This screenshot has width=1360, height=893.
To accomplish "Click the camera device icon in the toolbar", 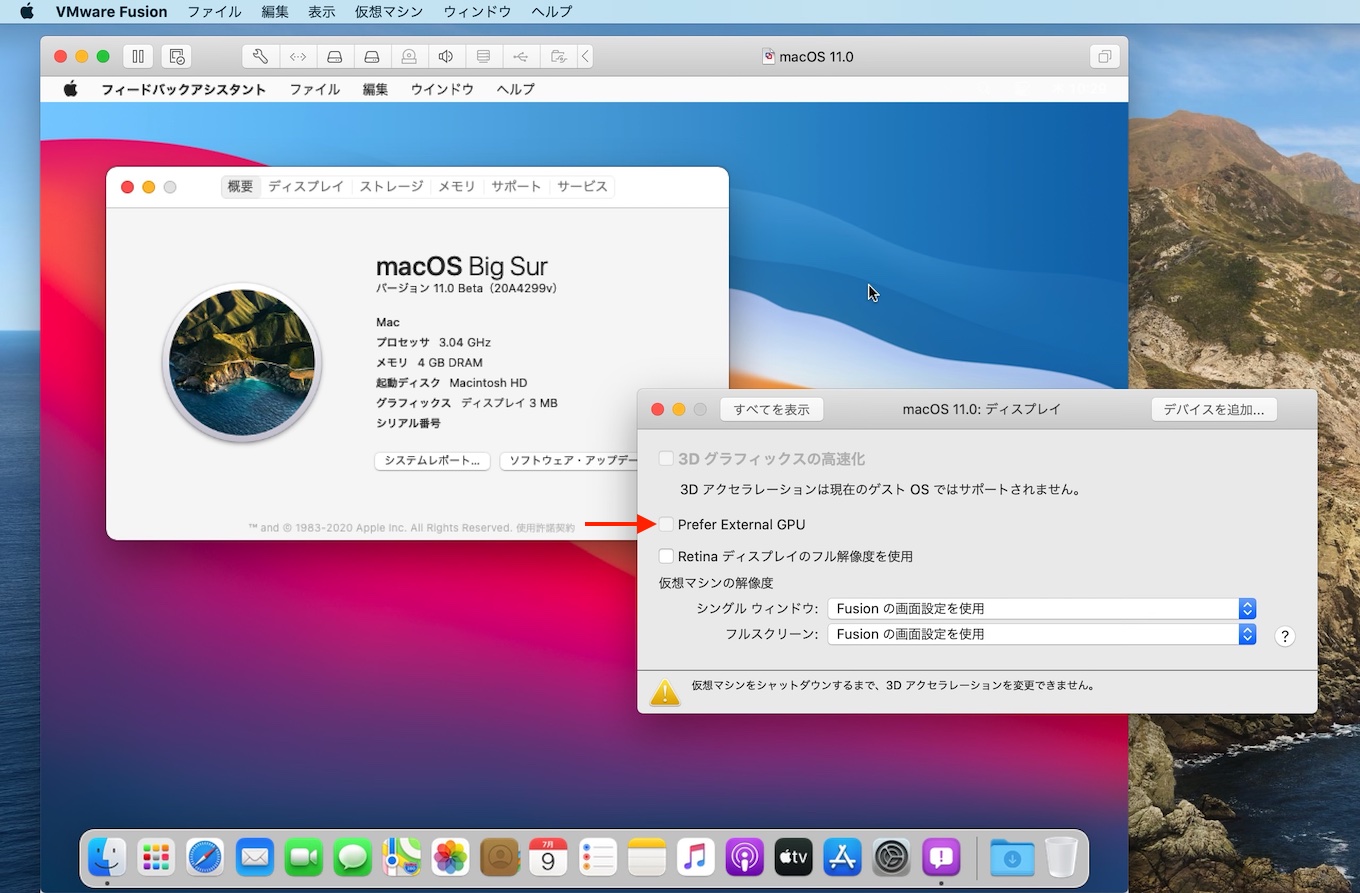I will point(409,57).
